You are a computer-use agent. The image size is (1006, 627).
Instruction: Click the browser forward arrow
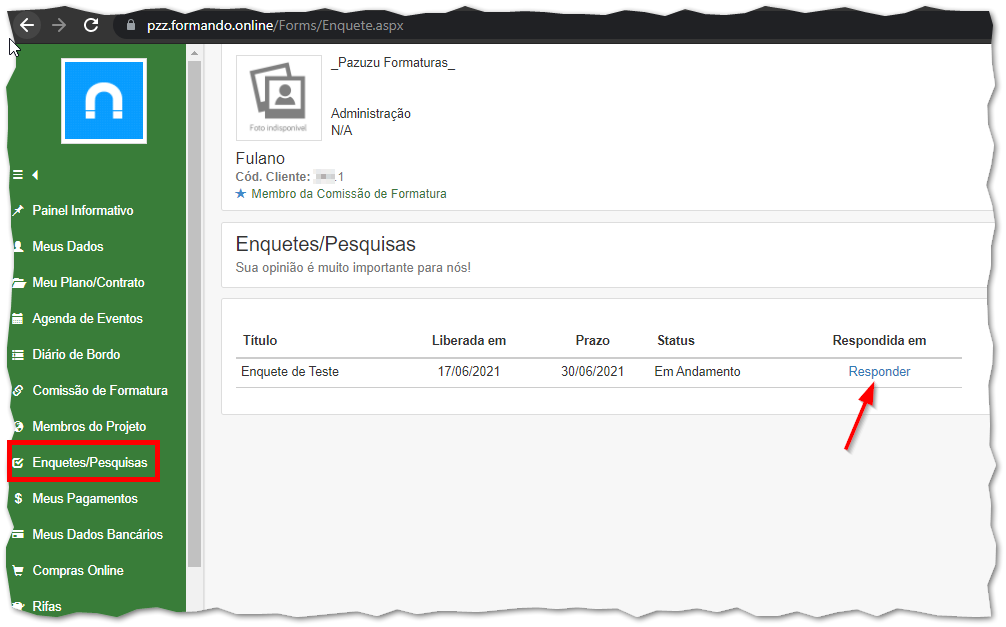pos(59,25)
